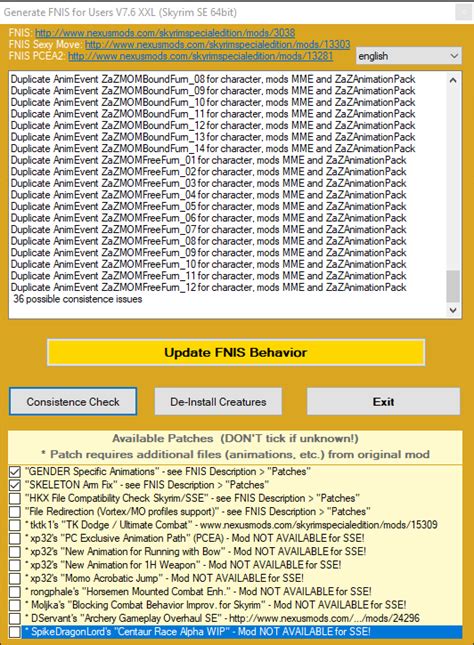Screen dimensions: 474x645
Task: Click the De-Install Creatures button
Action: coord(218,401)
